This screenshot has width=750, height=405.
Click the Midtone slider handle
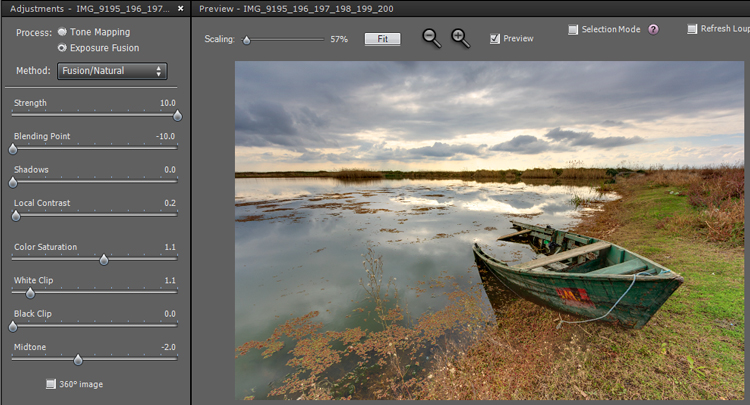click(x=78, y=360)
